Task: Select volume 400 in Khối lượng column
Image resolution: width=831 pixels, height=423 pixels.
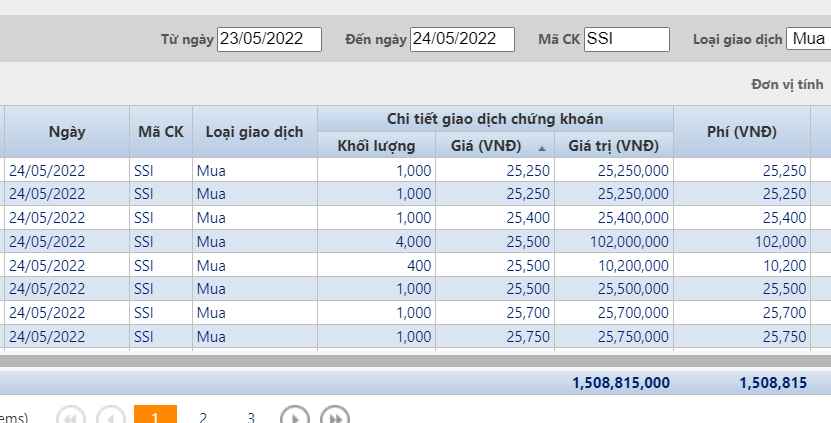Action: 419,266
